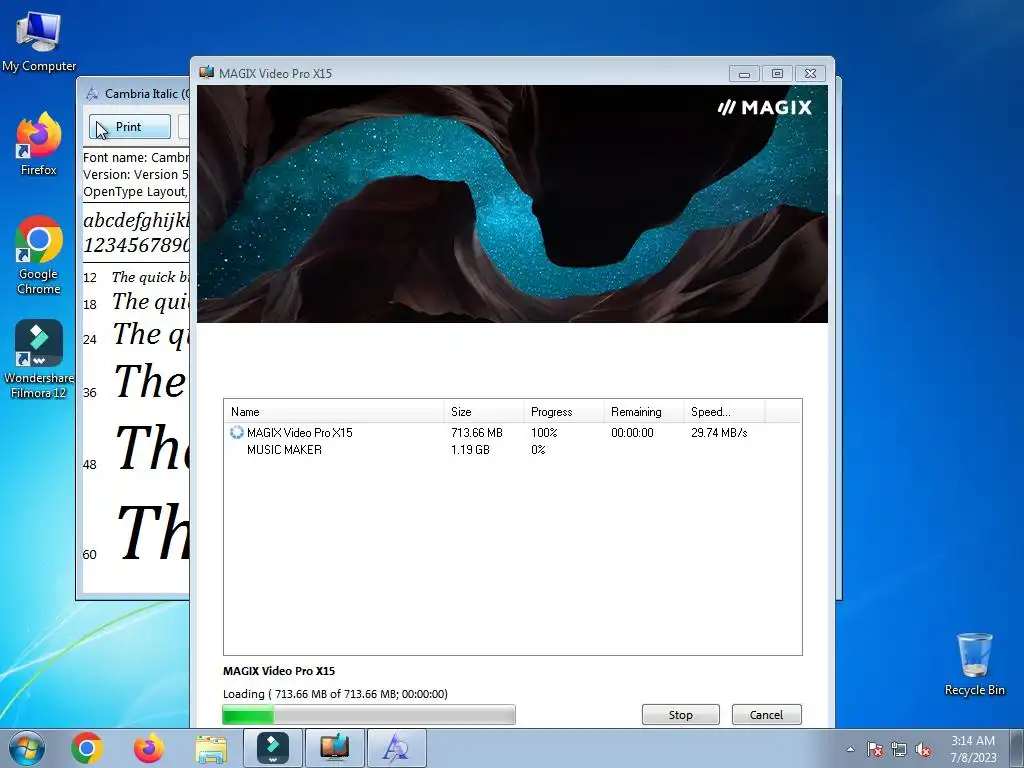The image size is (1024, 768).
Task: Maximize the MAGIX Video Pro X15 window
Action: [x=777, y=74]
